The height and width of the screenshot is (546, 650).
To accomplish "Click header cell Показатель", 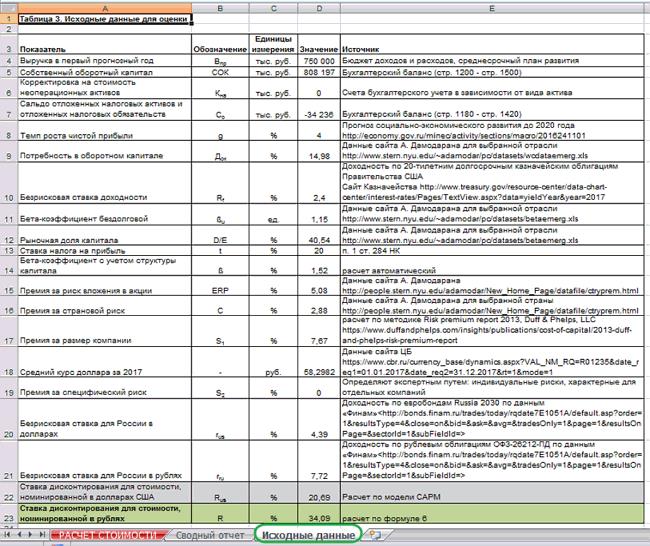I will click(105, 44).
